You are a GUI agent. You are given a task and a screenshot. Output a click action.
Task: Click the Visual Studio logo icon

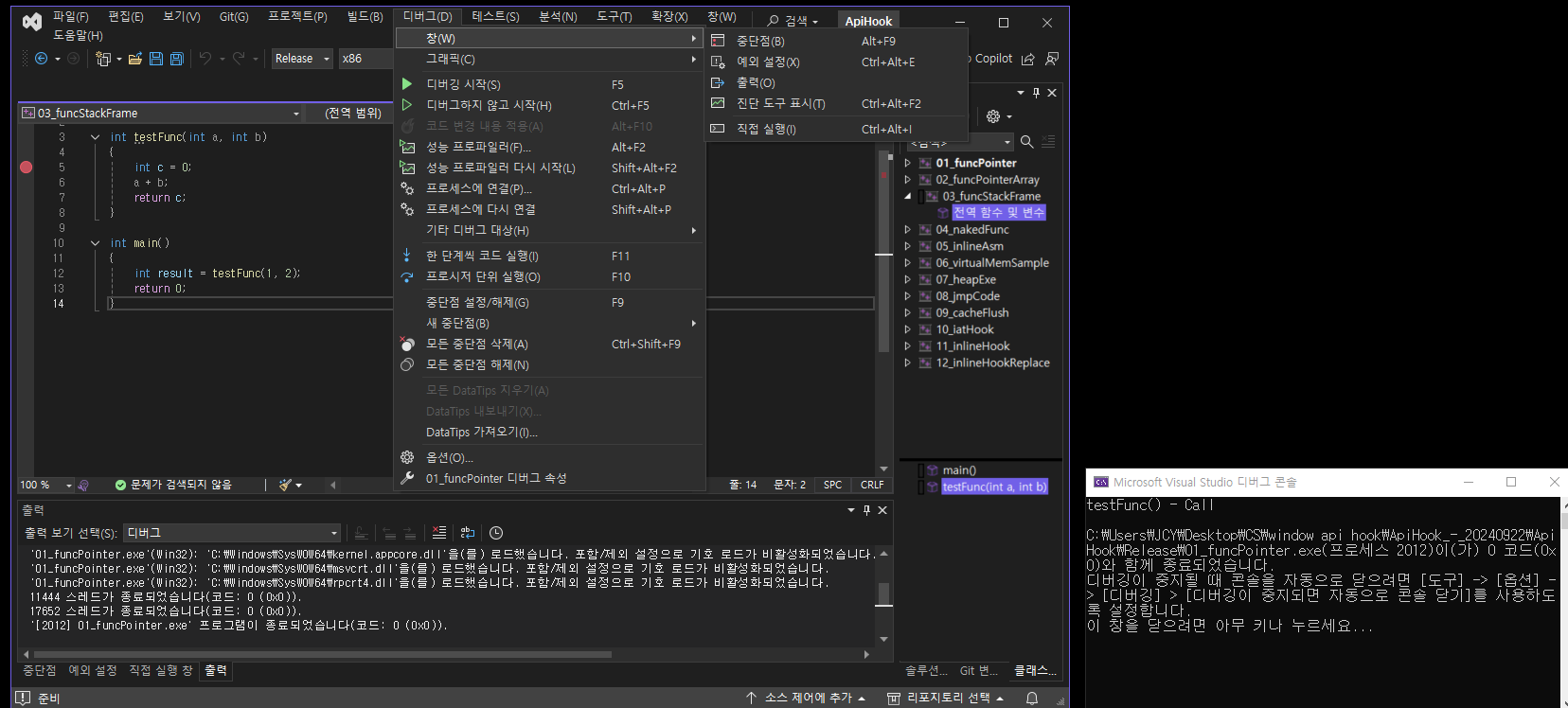point(32,21)
